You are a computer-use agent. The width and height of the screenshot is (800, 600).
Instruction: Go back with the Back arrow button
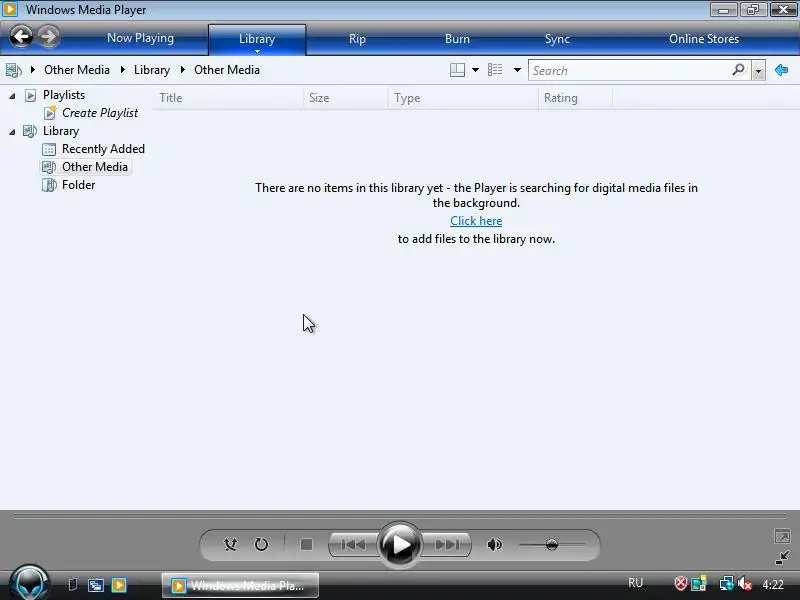[x=21, y=37]
